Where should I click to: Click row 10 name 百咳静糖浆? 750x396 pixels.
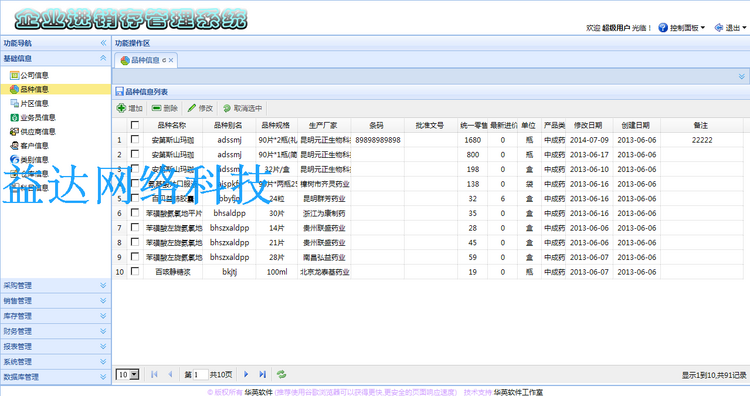pyautogui.click(x=173, y=272)
